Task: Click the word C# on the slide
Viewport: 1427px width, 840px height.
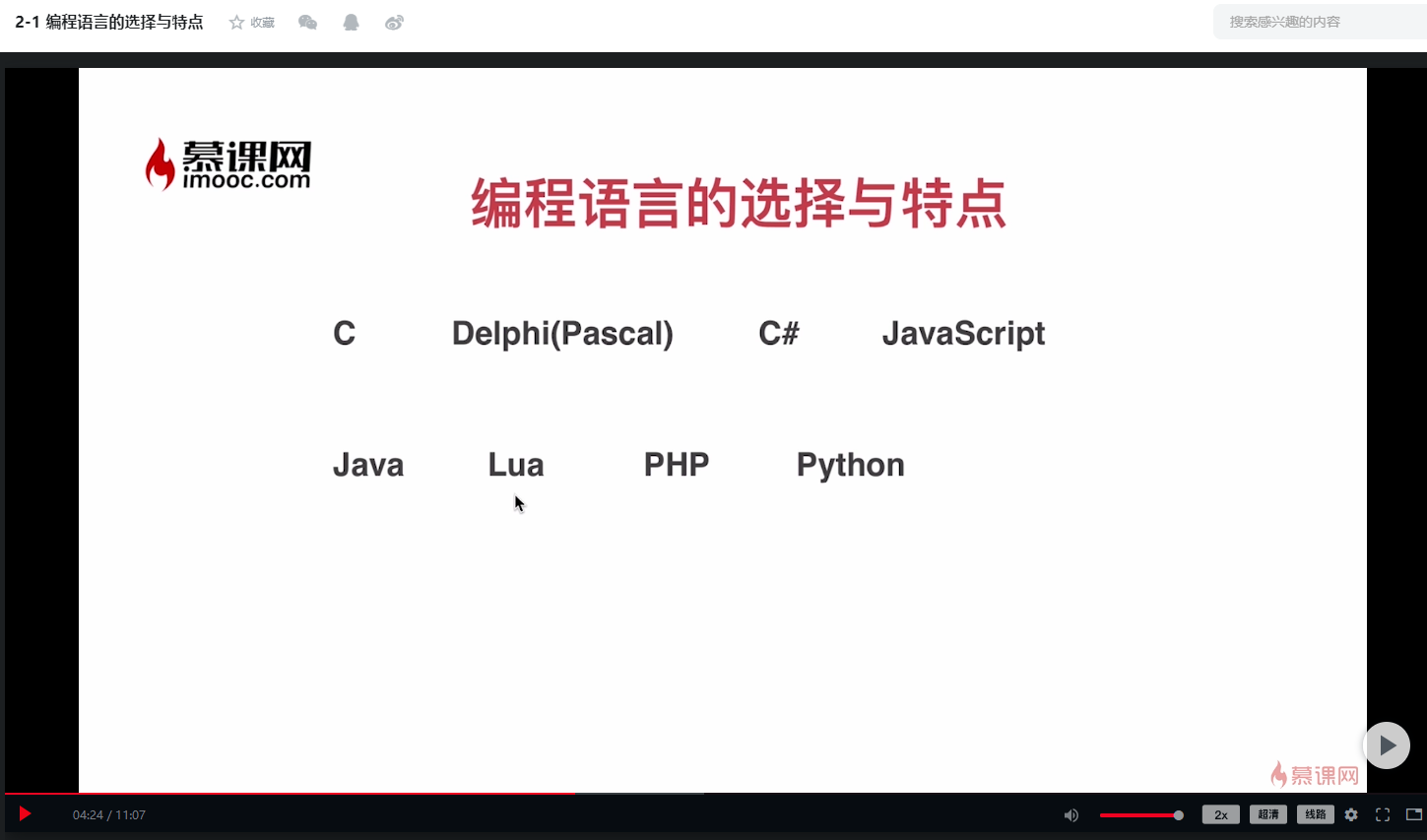Action: [779, 334]
